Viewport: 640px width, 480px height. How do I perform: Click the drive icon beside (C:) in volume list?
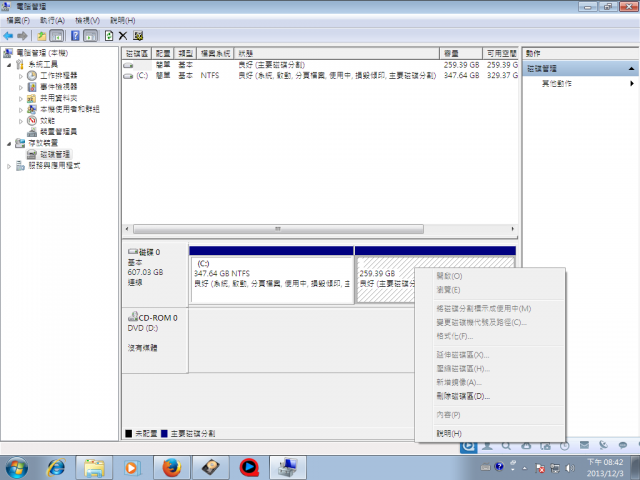click(x=128, y=76)
